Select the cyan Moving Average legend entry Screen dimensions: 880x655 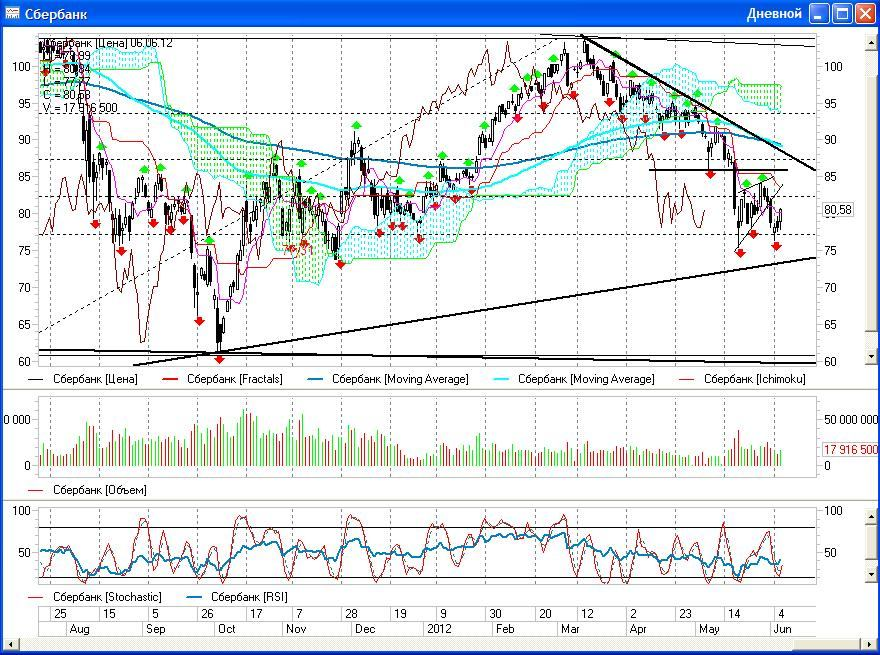(574, 379)
